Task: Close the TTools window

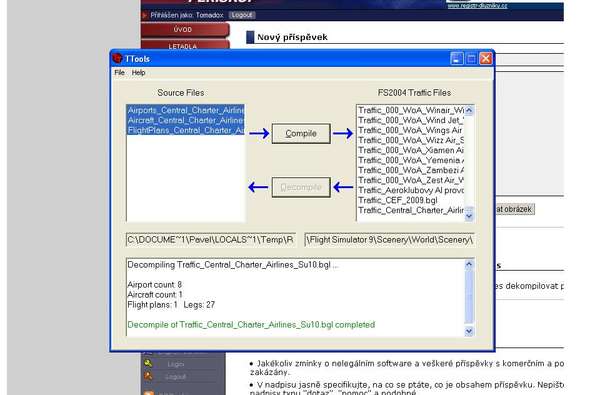Action: (486, 59)
